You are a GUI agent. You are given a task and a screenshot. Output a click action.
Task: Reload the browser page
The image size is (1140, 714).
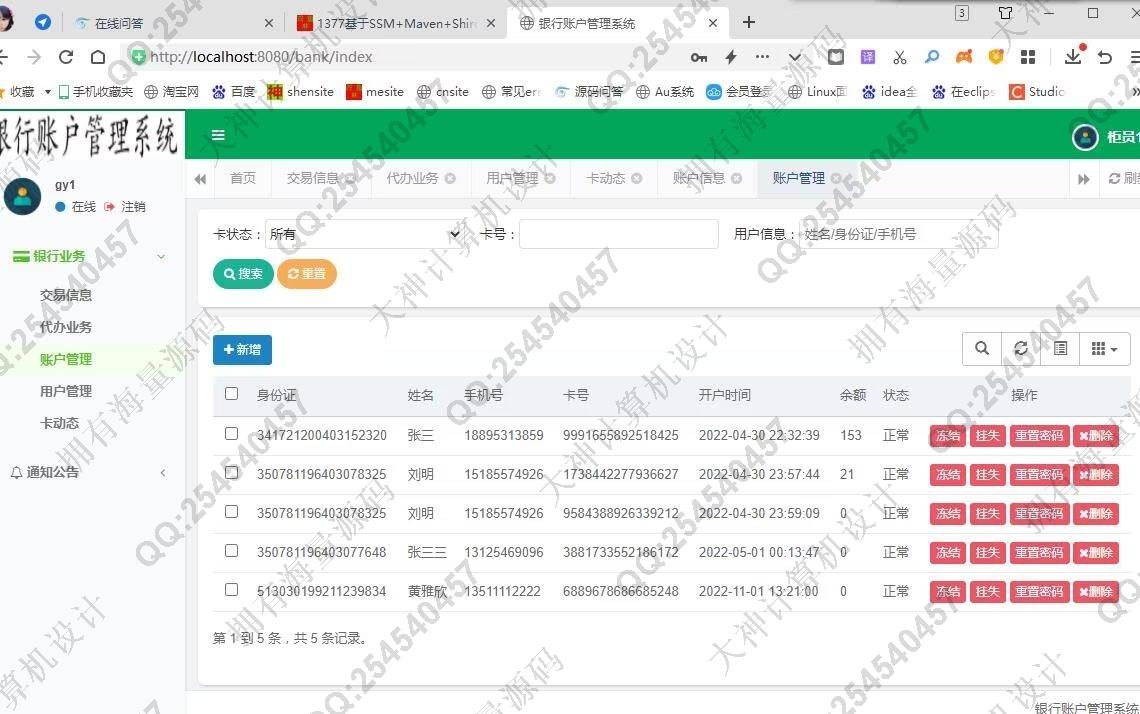[x=66, y=57]
